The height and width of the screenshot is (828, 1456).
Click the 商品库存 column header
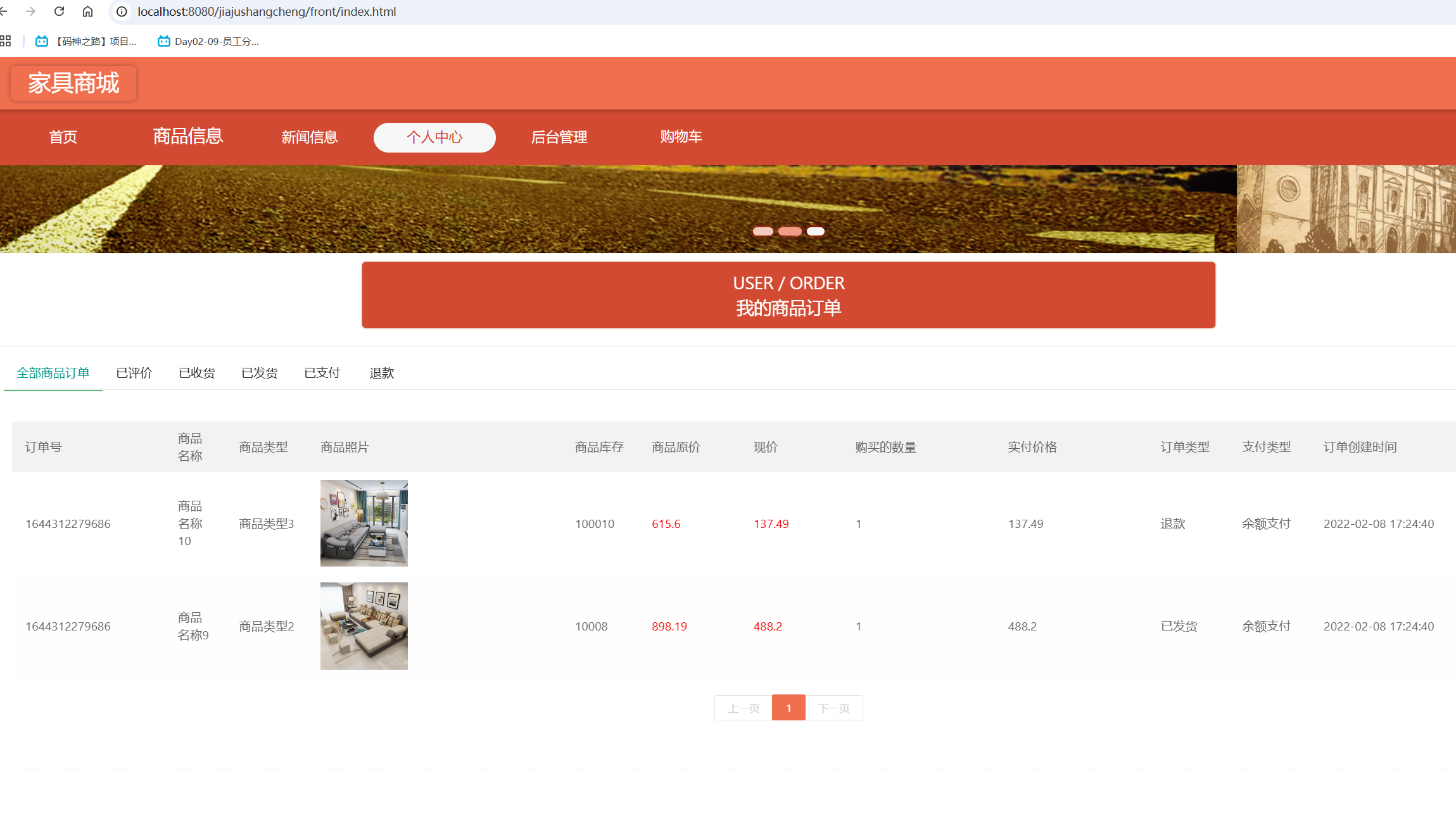[x=600, y=447]
